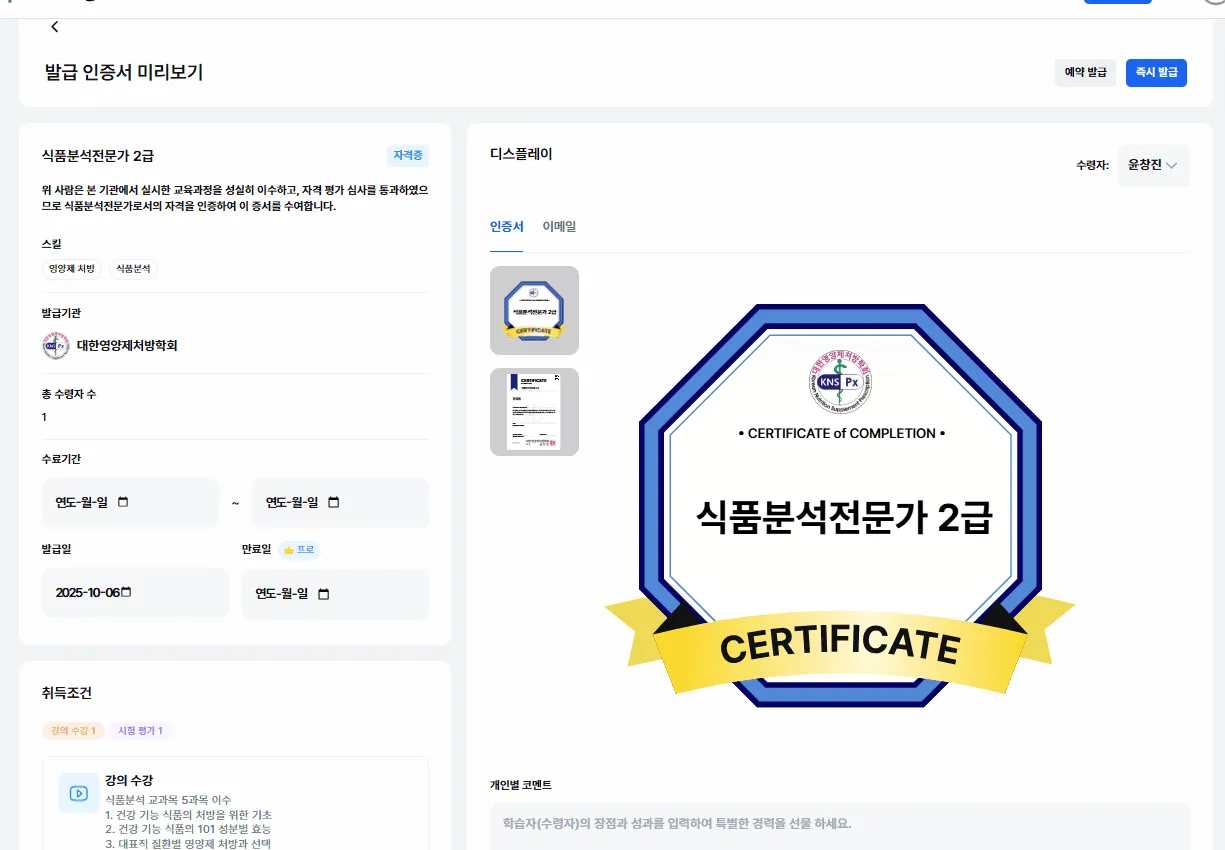Click text '2. 건강 기능 식품의 101 성분별 효능'
The width and height of the screenshot is (1225, 850).
coord(188,829)
